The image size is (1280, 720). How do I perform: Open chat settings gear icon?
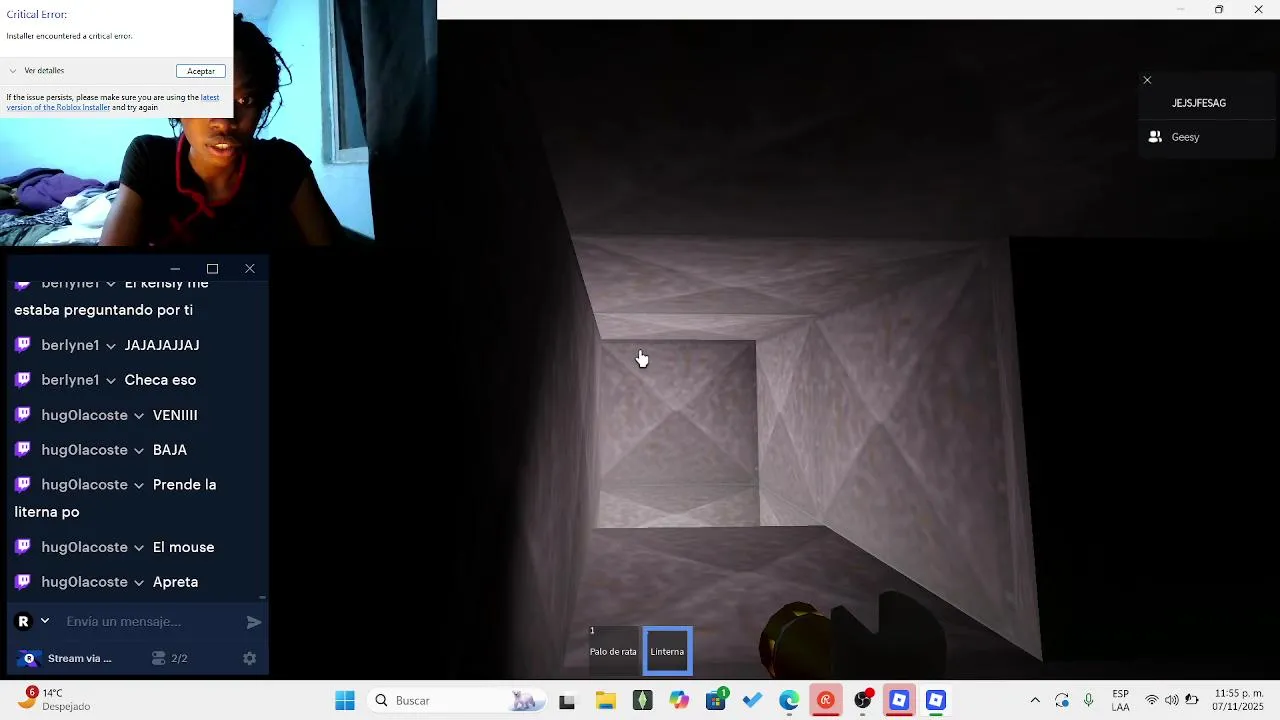coord(250,658)
